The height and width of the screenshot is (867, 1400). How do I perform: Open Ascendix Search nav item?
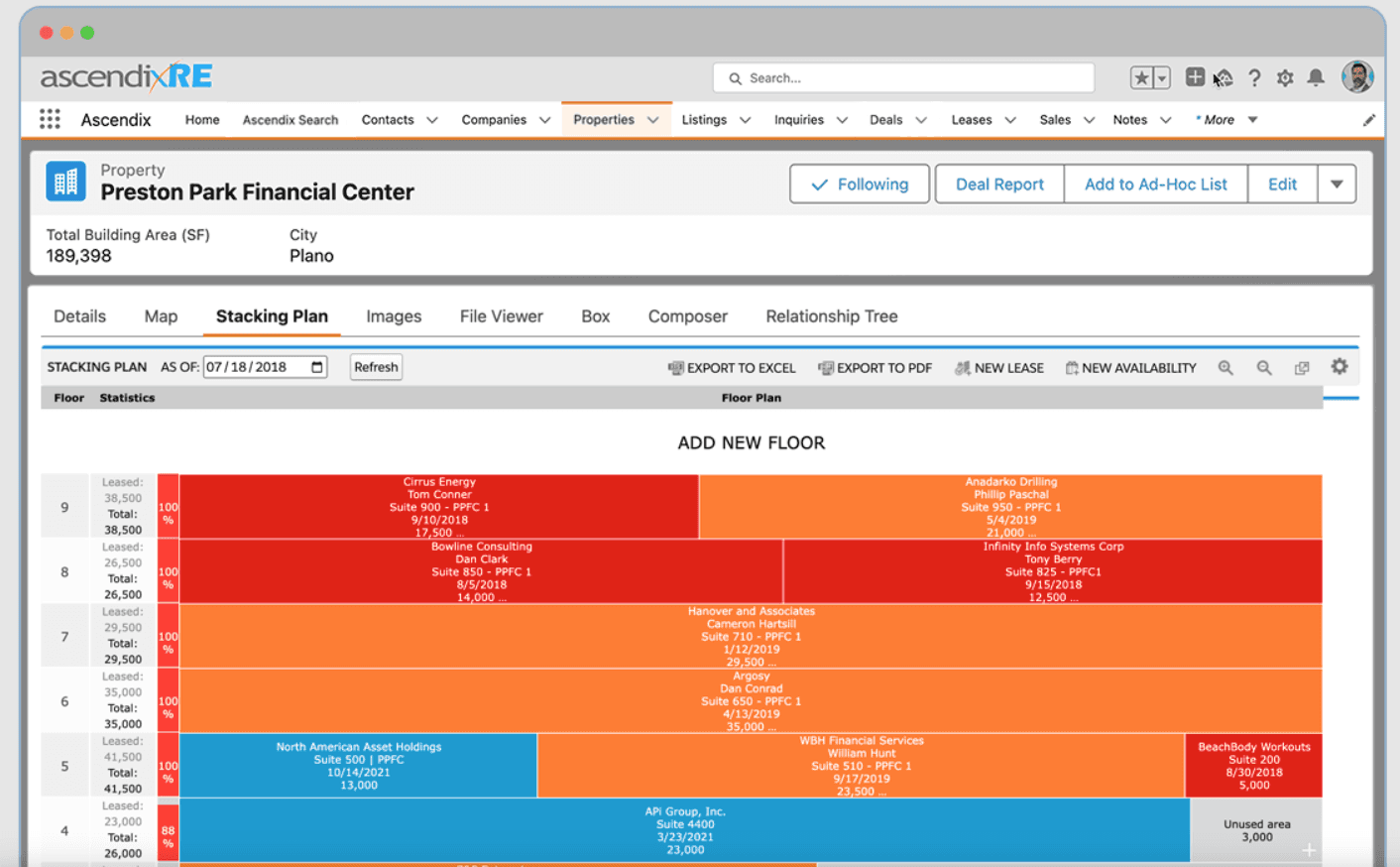(291, 120)
